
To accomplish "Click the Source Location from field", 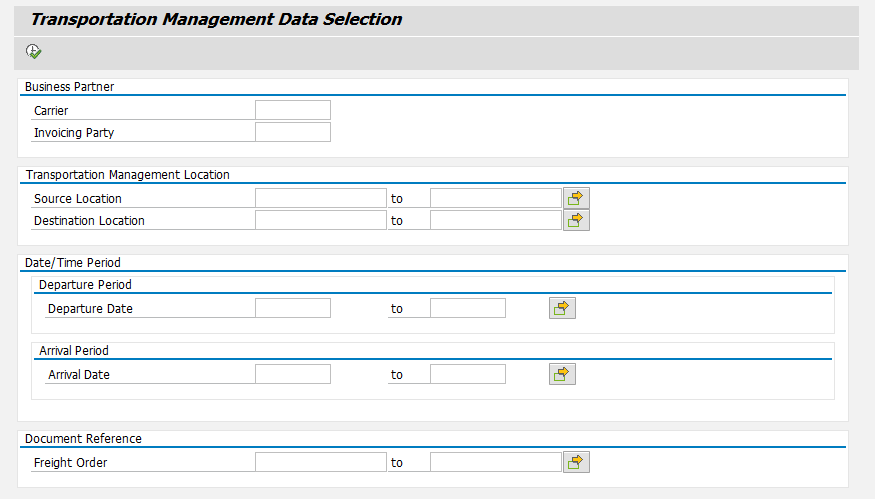I will pyautogui.click(x=320, y=198).
